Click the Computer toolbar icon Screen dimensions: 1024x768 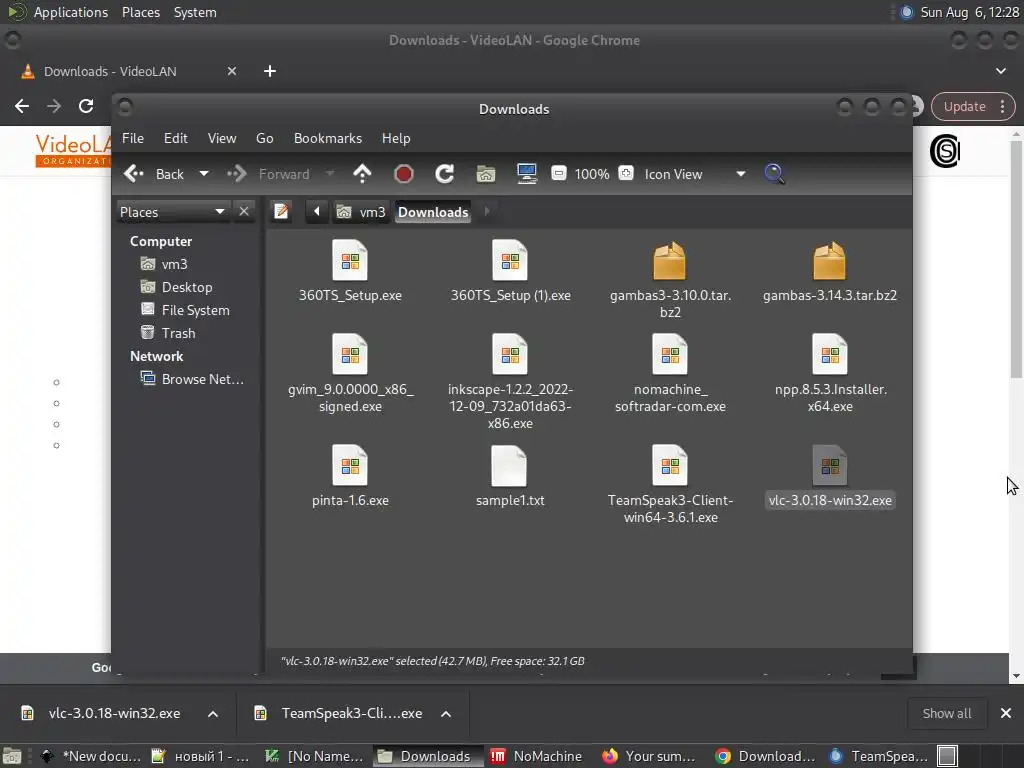point(526,174)
